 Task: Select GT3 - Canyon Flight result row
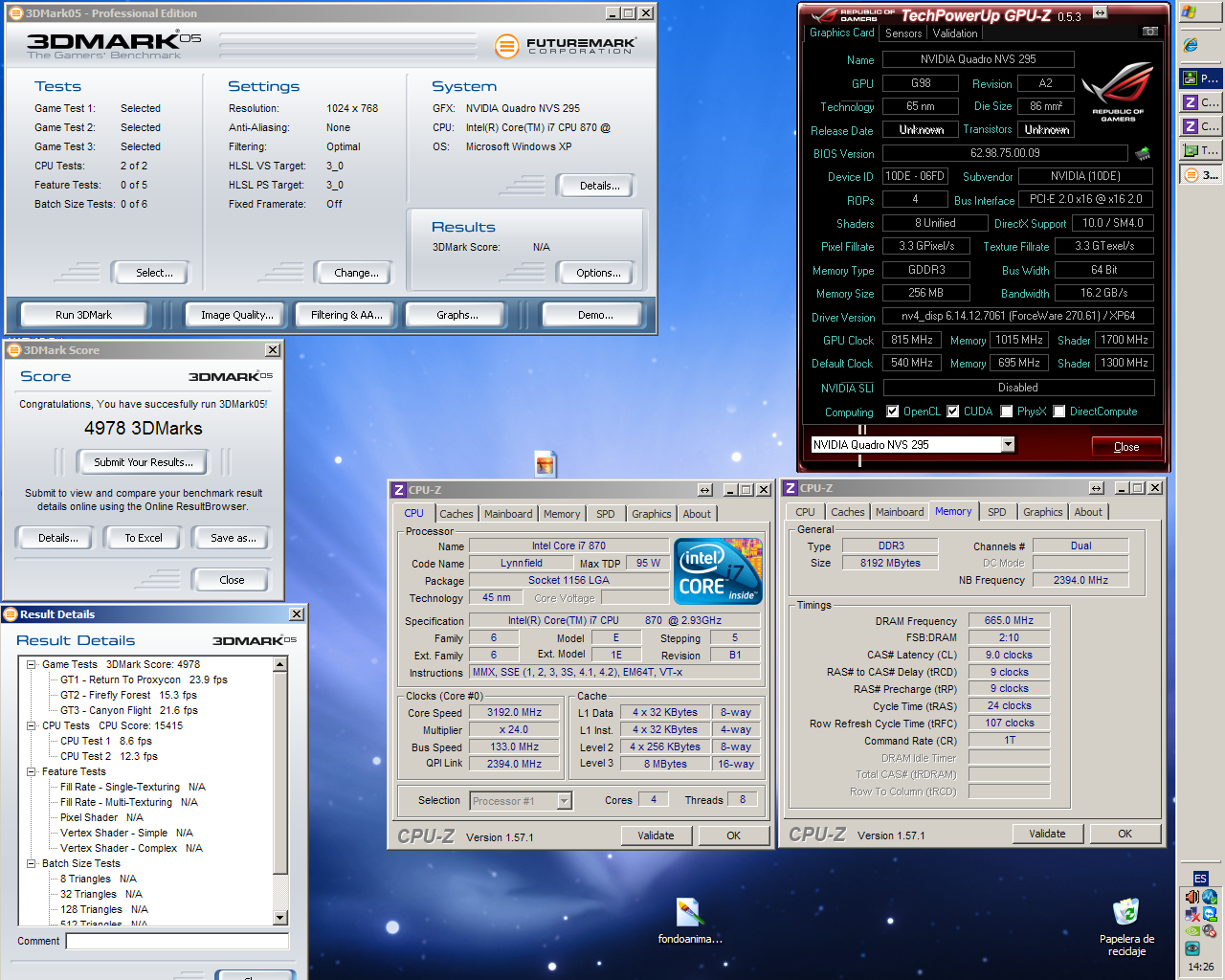129,710
